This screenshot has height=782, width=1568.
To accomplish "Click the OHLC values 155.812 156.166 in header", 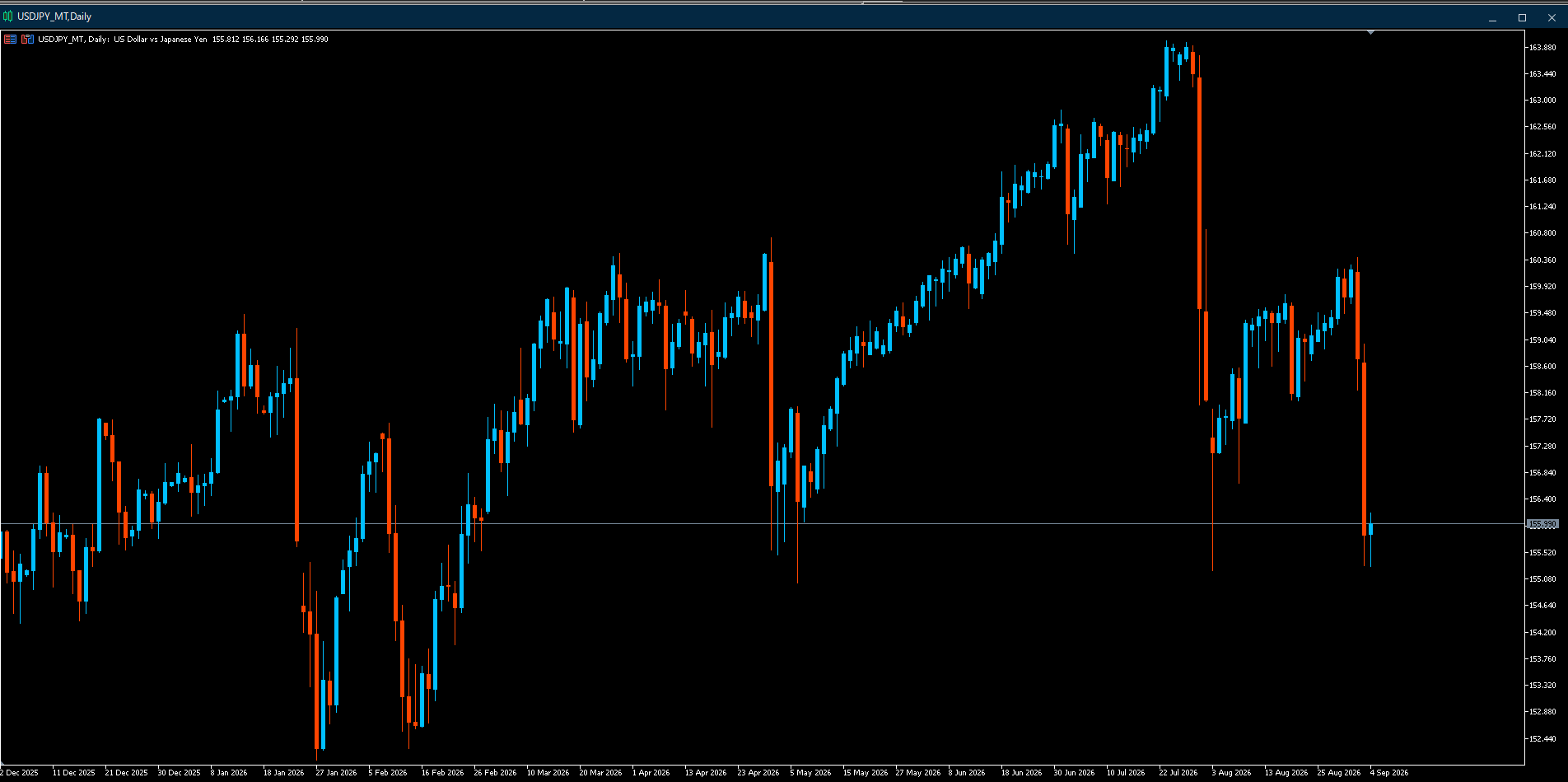I will pos(240,39).
